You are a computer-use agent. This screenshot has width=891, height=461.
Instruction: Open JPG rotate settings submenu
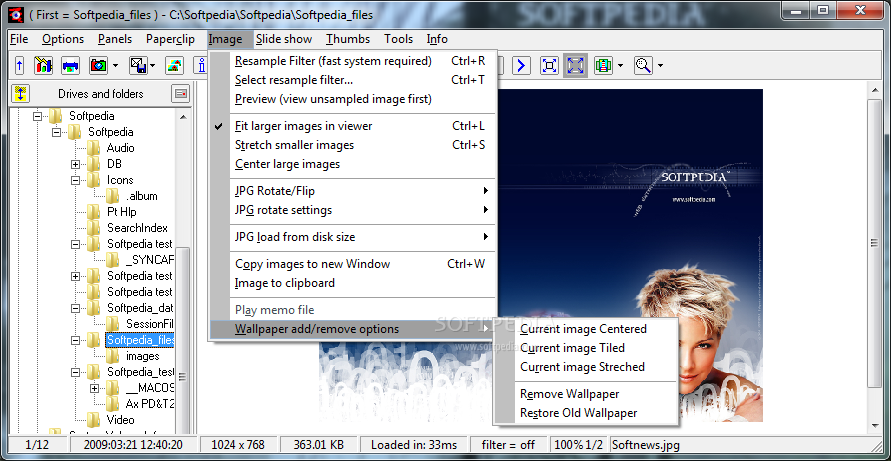point(352,210)
